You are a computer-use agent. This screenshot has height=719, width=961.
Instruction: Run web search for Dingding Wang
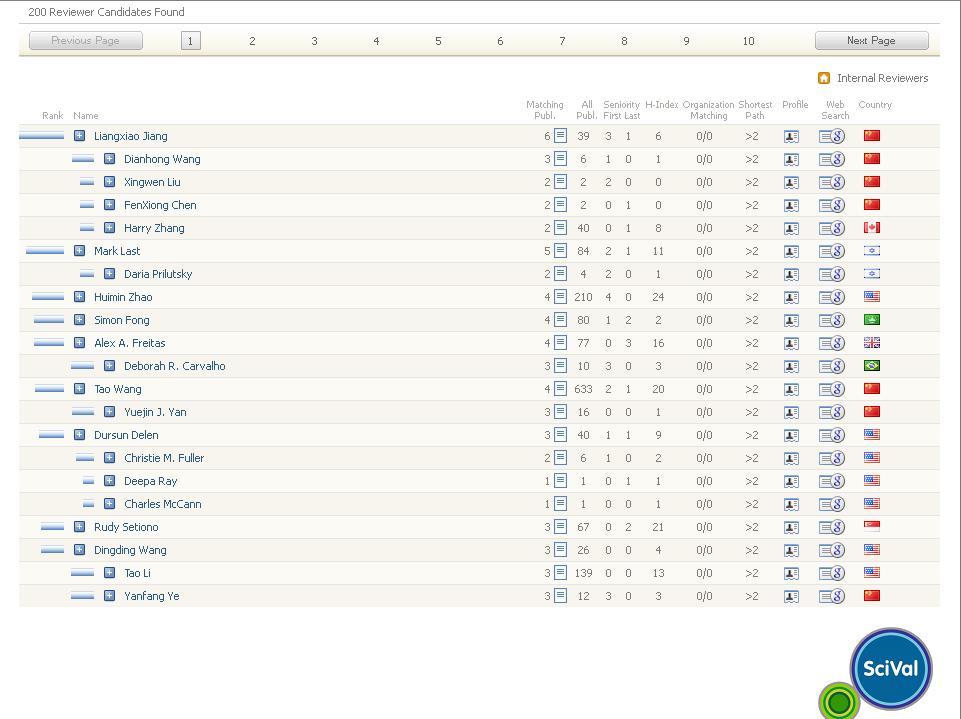coord(832,550)
